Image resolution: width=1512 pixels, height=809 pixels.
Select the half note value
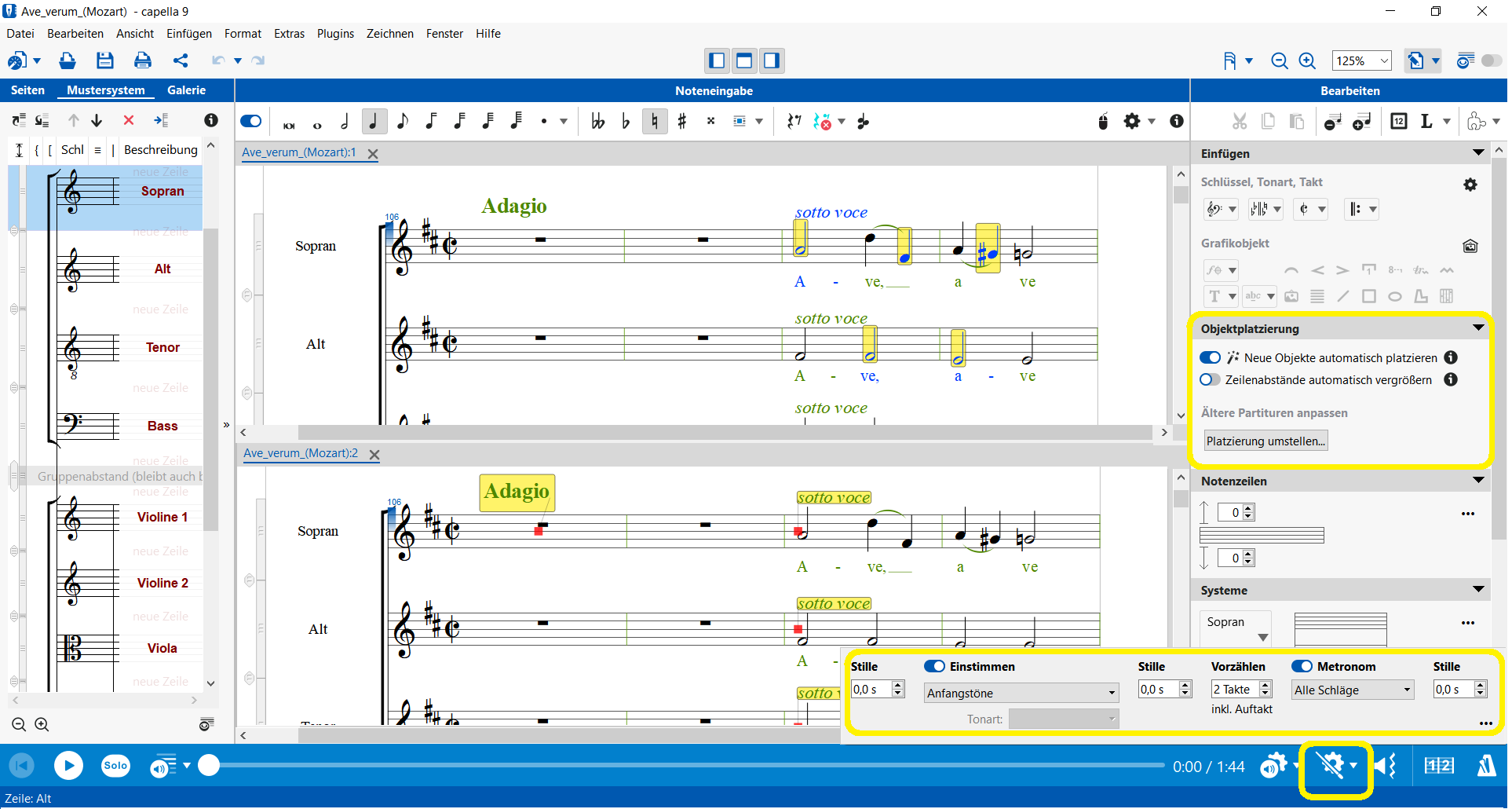(345, 121)
